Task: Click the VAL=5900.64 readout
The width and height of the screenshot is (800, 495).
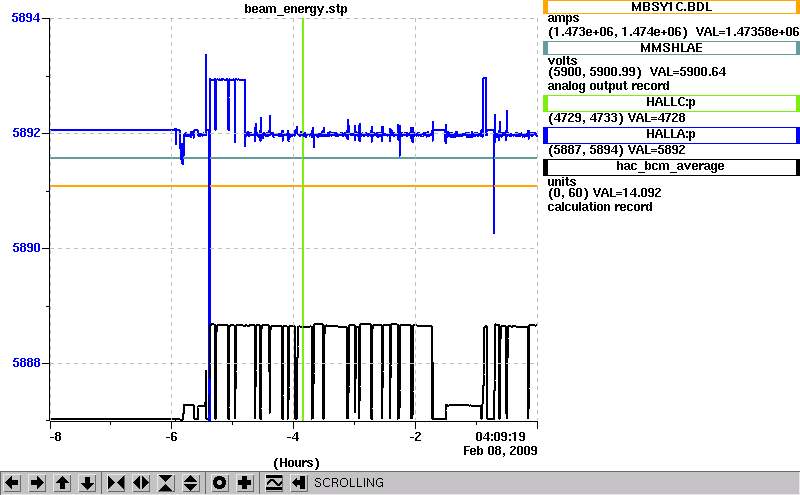Action: (687, 72)
